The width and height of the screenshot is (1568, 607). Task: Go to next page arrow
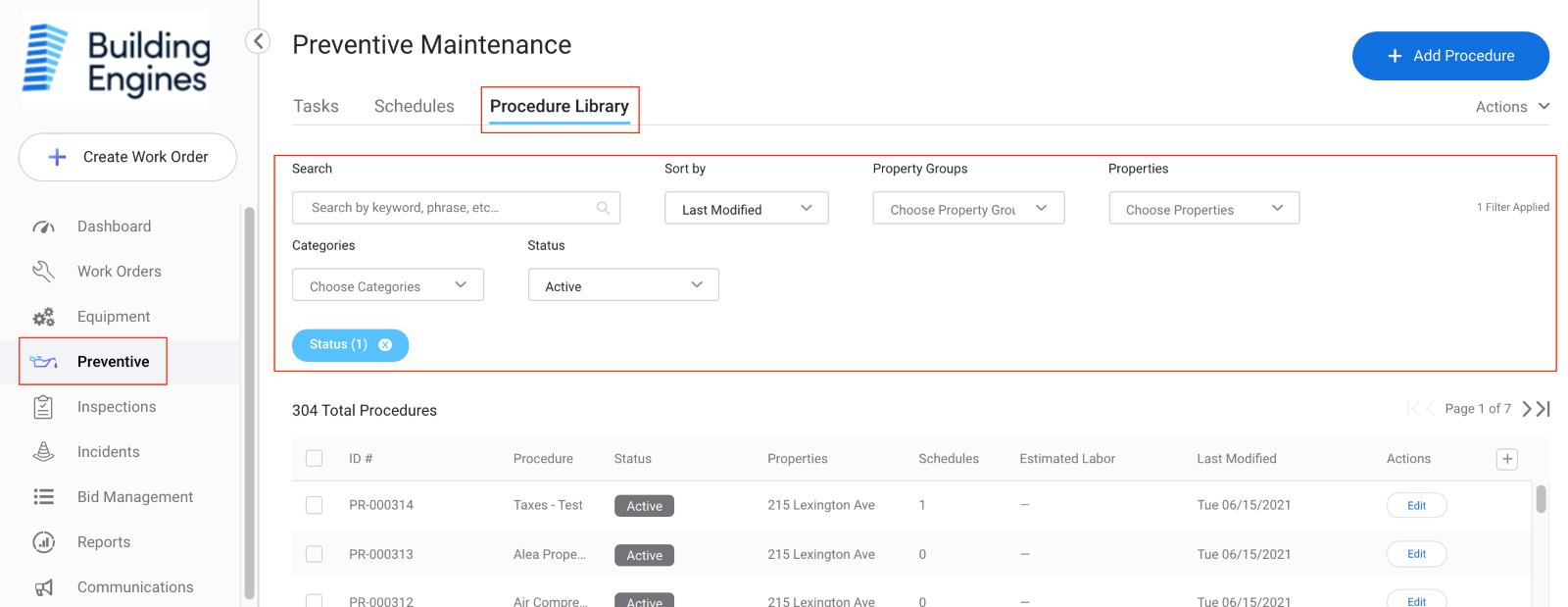[1527, 409]
